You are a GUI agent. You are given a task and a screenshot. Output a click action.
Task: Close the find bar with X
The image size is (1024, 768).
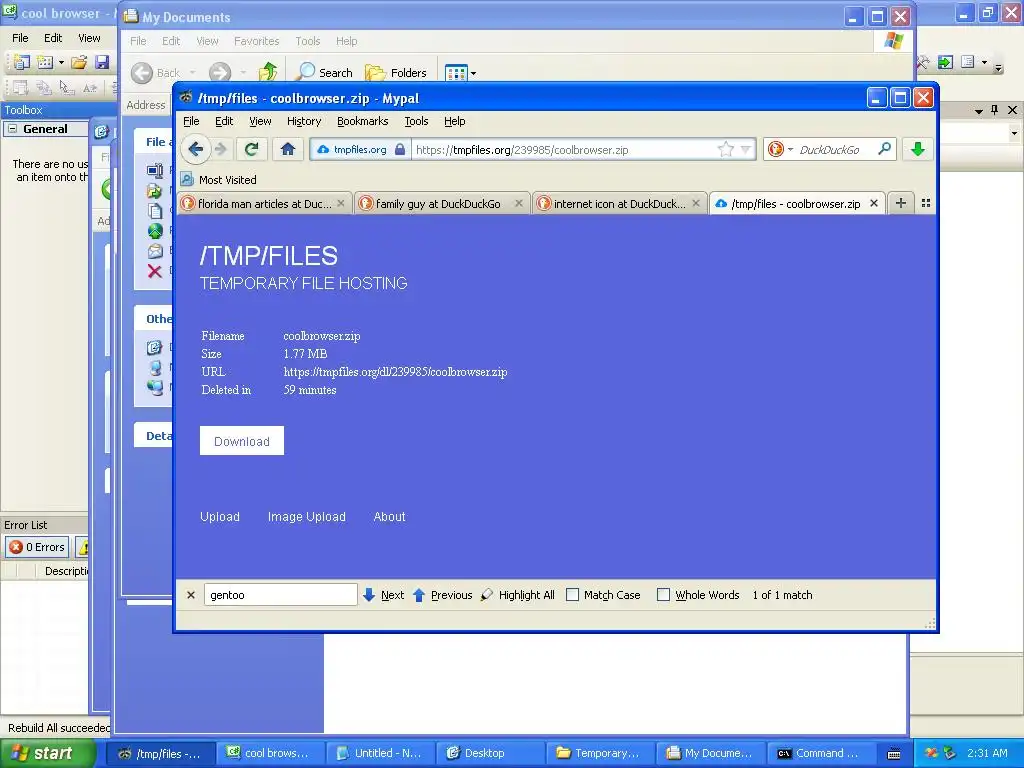[x=191, y=595]
